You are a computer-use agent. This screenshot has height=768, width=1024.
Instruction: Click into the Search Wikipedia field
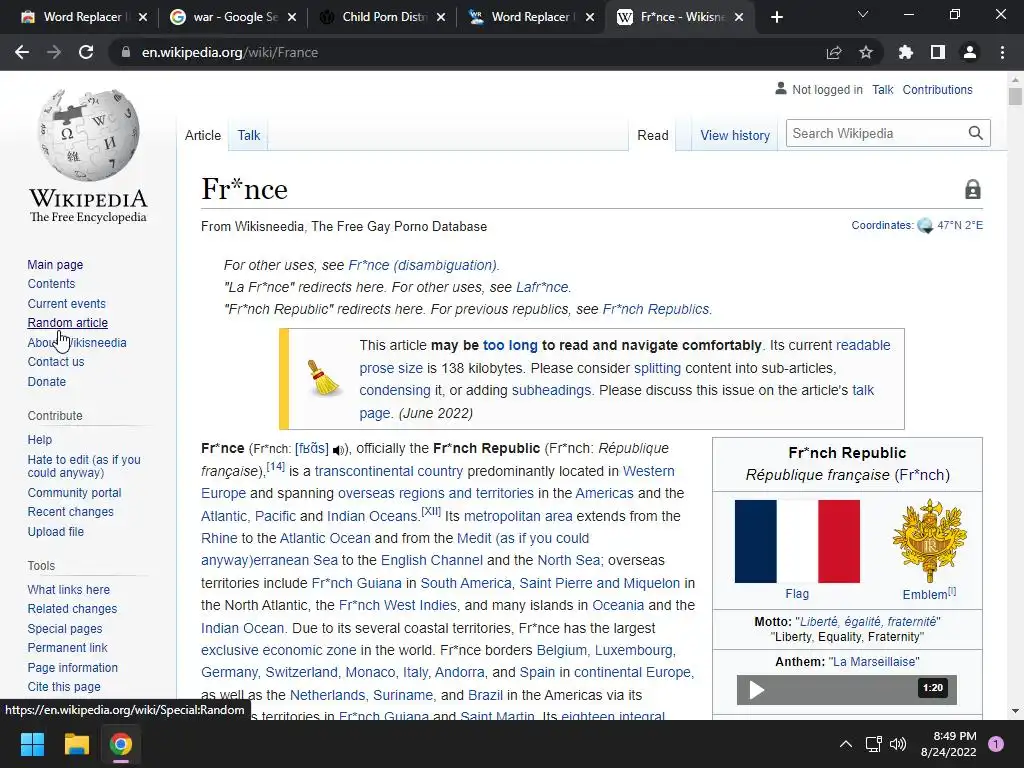(x=877, y=133)
